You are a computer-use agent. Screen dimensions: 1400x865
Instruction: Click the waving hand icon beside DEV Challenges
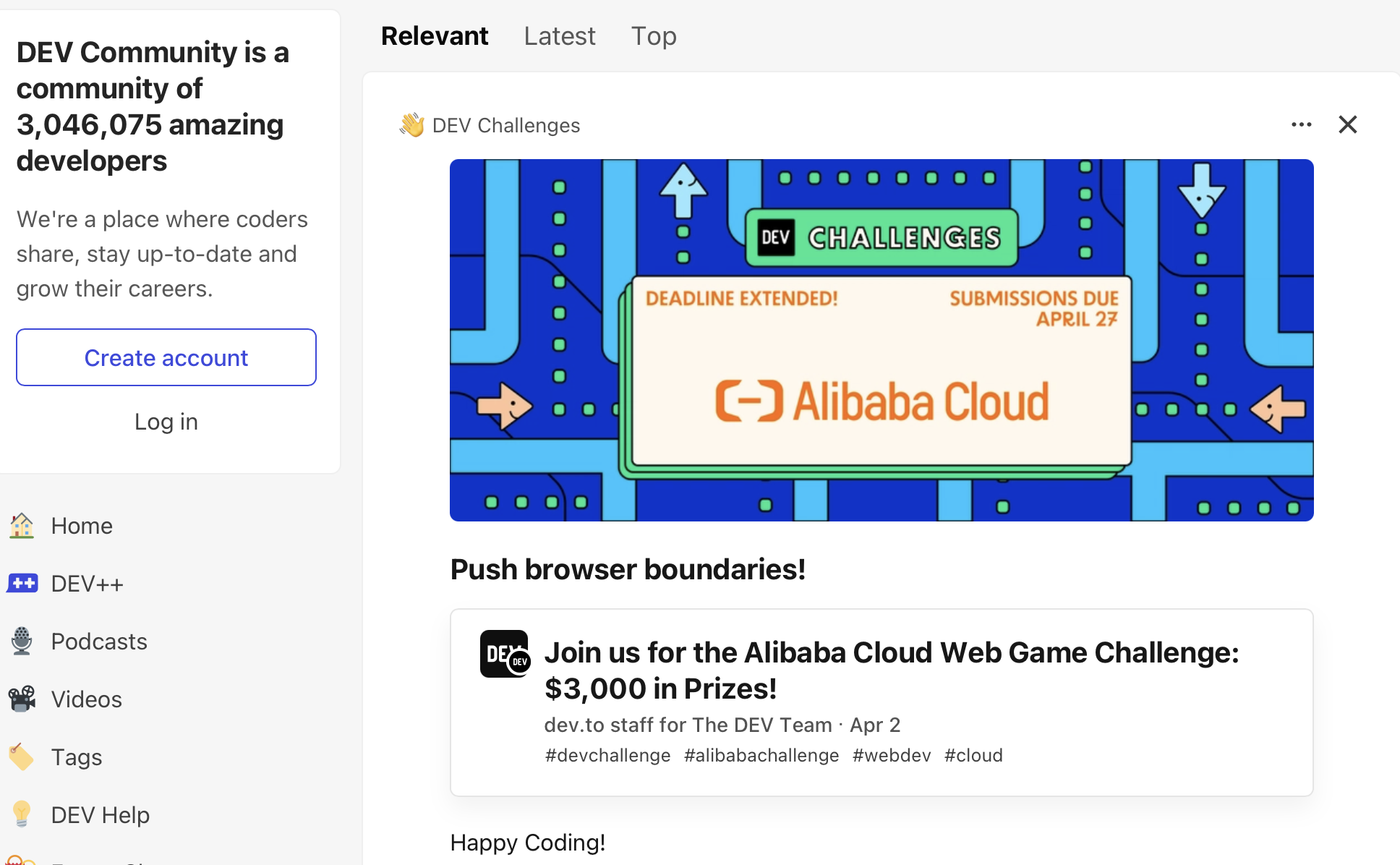point(412,125)
